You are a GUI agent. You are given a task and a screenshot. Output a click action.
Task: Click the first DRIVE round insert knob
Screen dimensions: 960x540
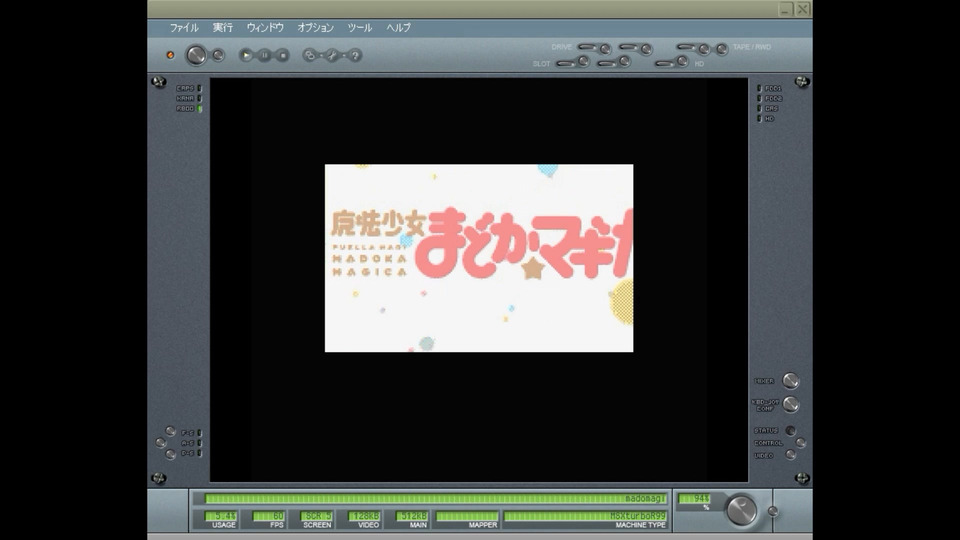coord(605,49)
